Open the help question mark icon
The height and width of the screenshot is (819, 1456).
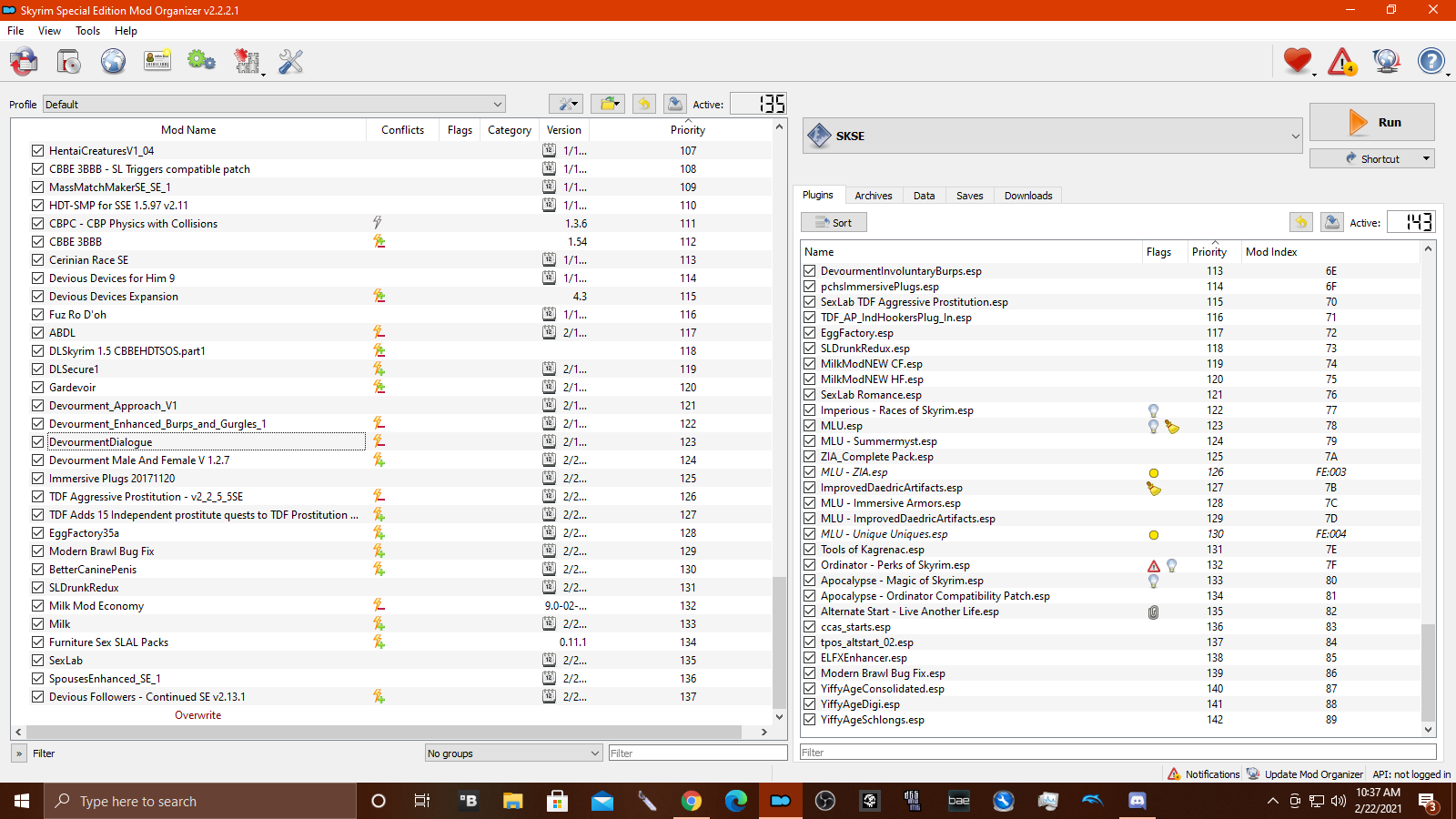coord(1431,62)
